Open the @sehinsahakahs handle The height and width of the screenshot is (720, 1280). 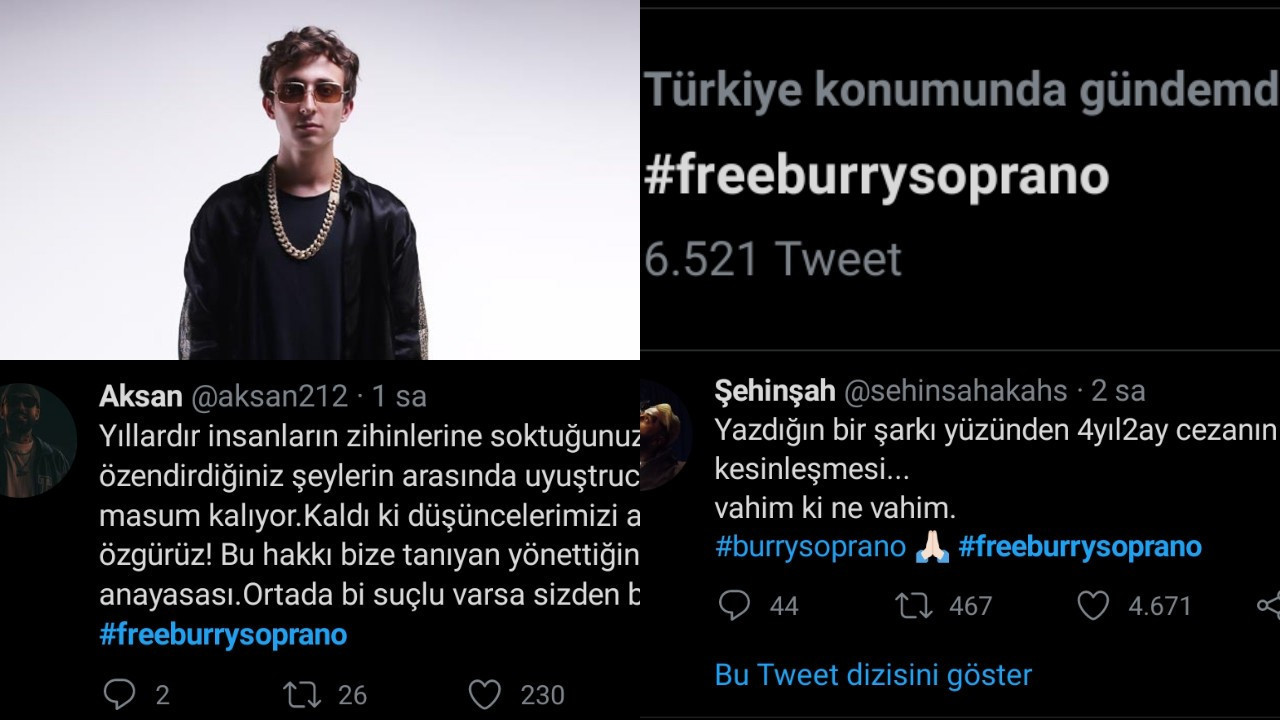(x=956, y=390)
